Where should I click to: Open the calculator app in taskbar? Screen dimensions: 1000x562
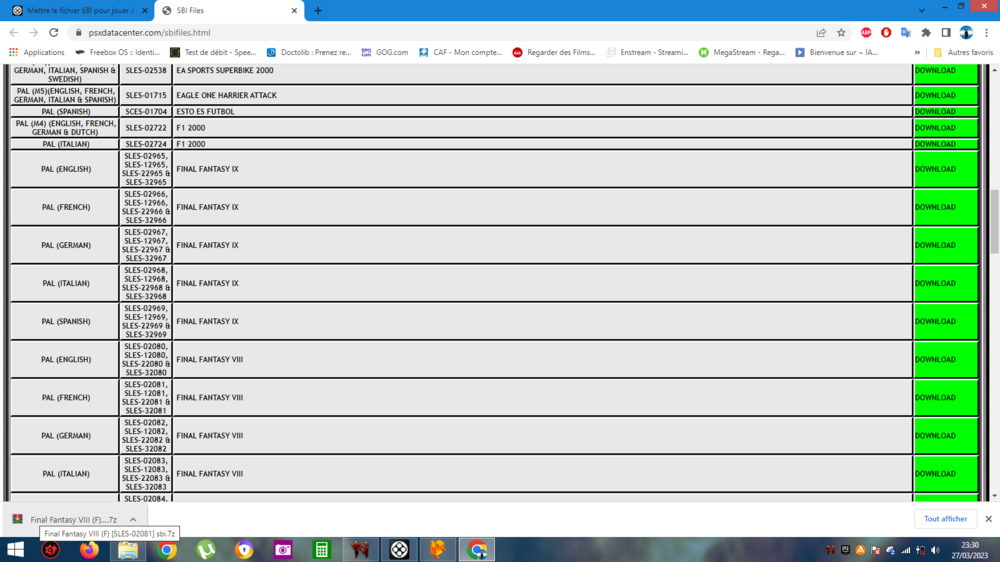[x=322, y=550]
